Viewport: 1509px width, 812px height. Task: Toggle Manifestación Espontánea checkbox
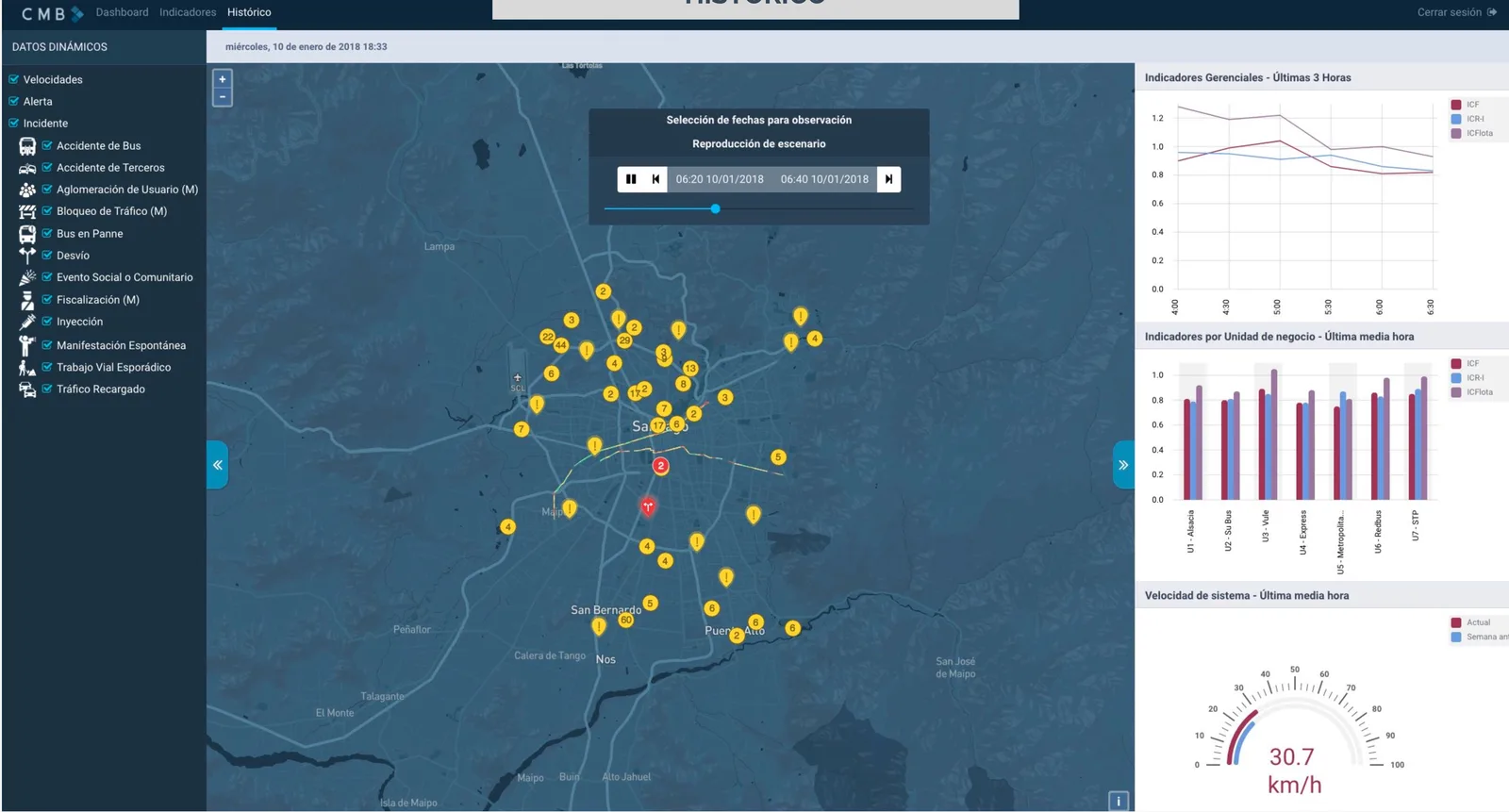click(47, 345)
